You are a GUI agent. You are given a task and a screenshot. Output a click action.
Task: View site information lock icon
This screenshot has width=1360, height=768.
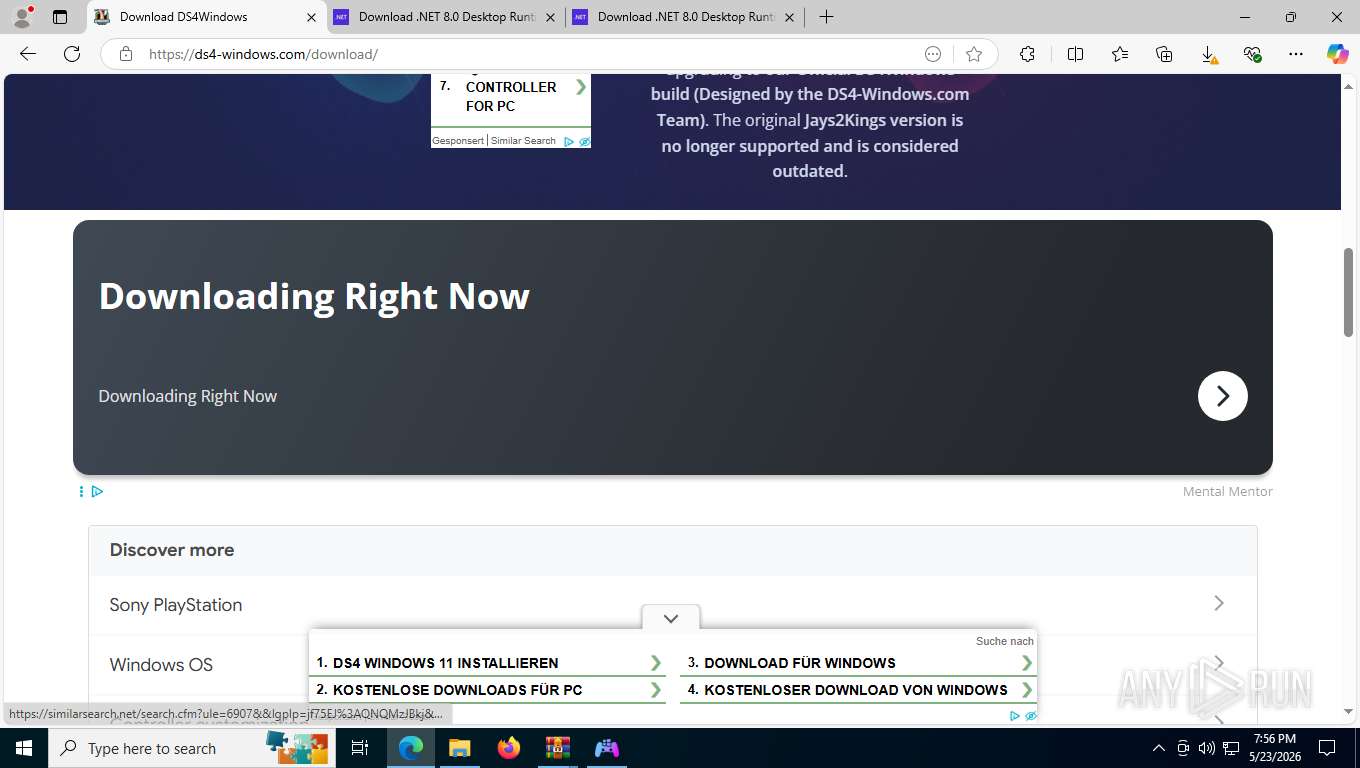point(126,54)
